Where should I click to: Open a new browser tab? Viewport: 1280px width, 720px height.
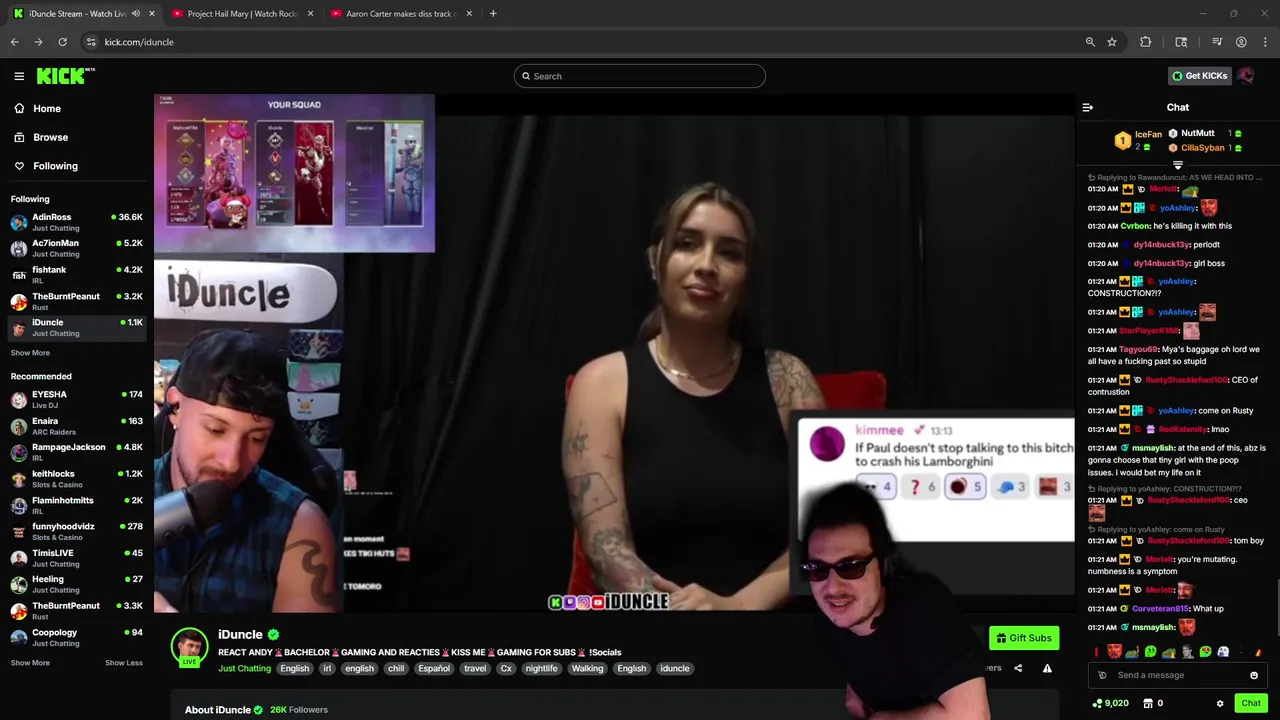pos(493,14)
